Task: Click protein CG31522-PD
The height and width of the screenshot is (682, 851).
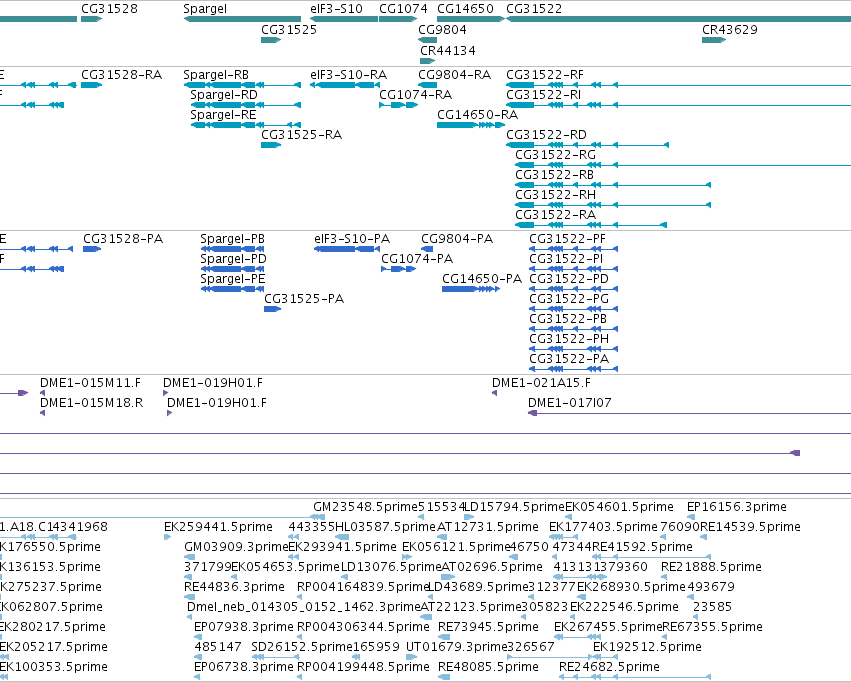Action: [x=574, y=289]
